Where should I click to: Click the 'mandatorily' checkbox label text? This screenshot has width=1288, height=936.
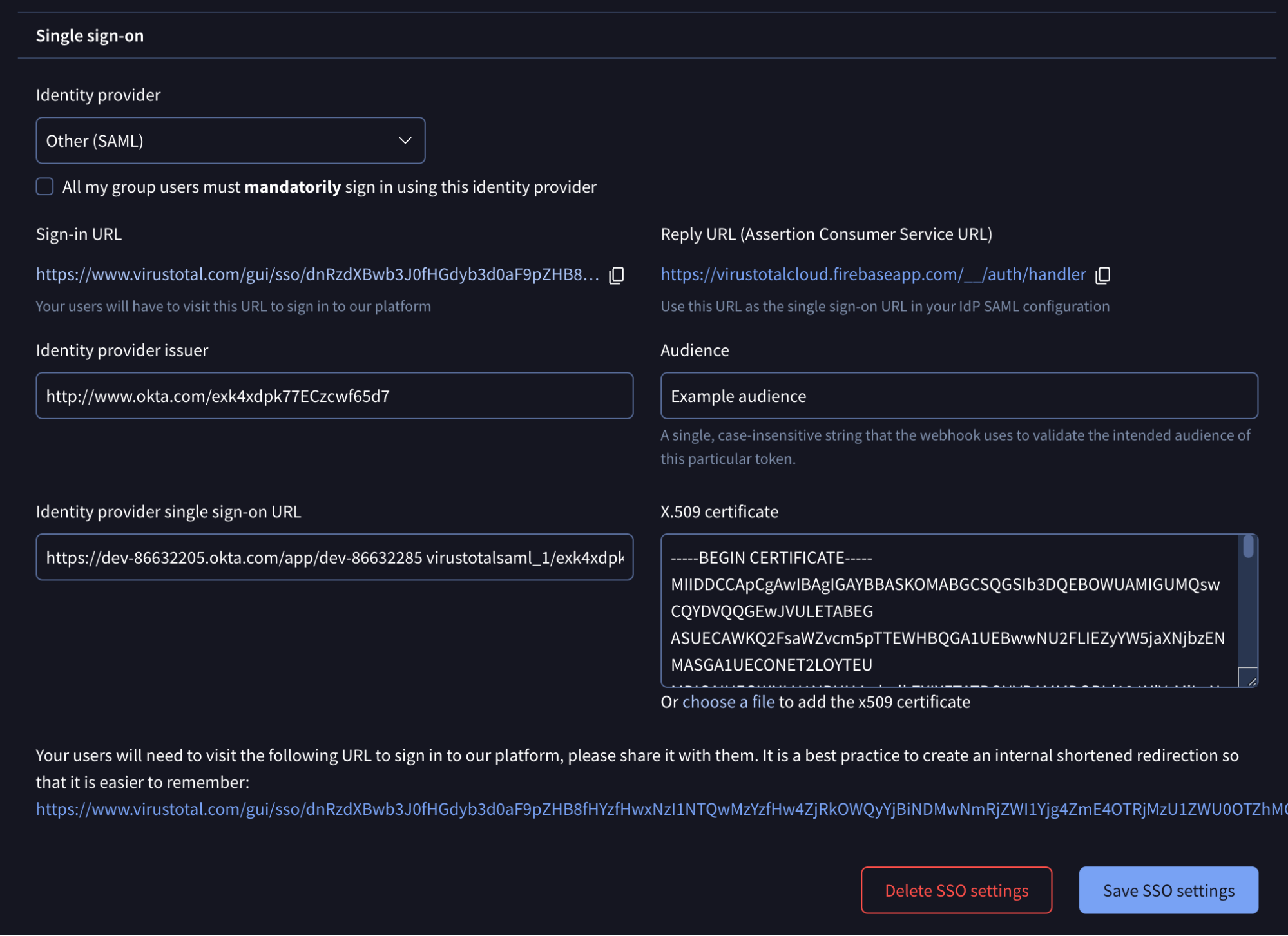329,187
